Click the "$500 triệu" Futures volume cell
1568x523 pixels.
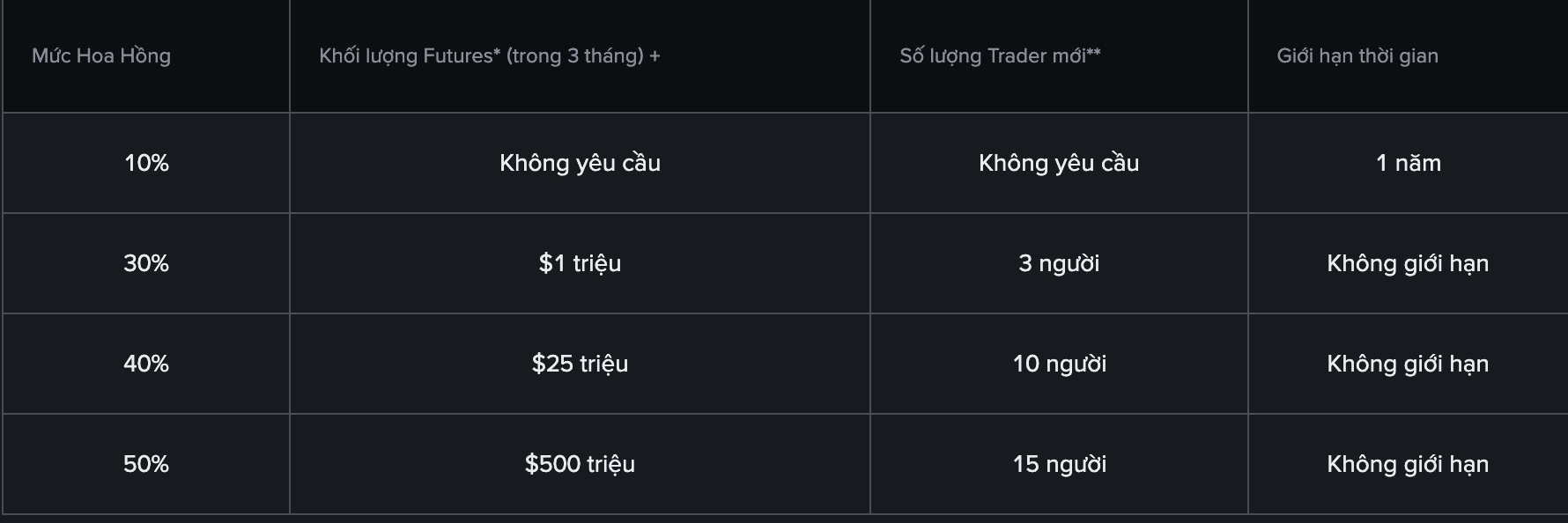(x=580, y=464)
